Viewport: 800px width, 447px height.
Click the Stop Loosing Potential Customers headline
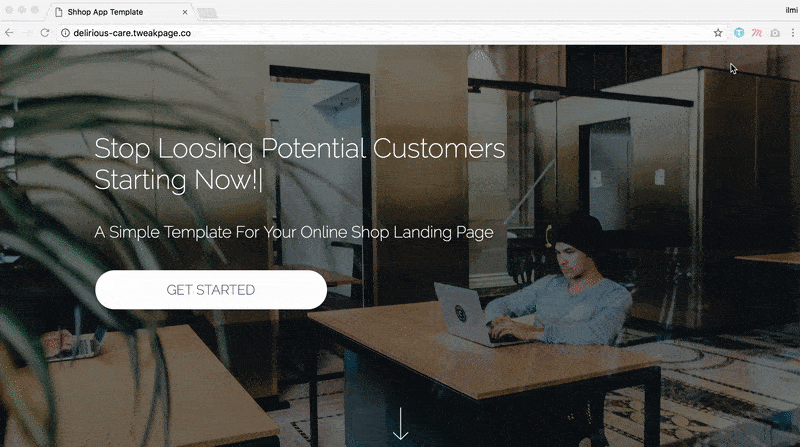coord(299,164)
